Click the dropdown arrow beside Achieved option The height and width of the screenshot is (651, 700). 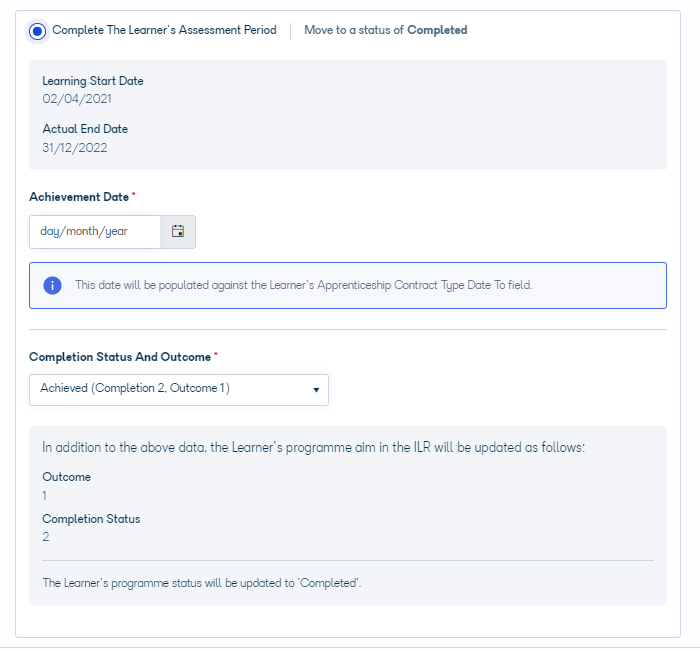(316, 390)
